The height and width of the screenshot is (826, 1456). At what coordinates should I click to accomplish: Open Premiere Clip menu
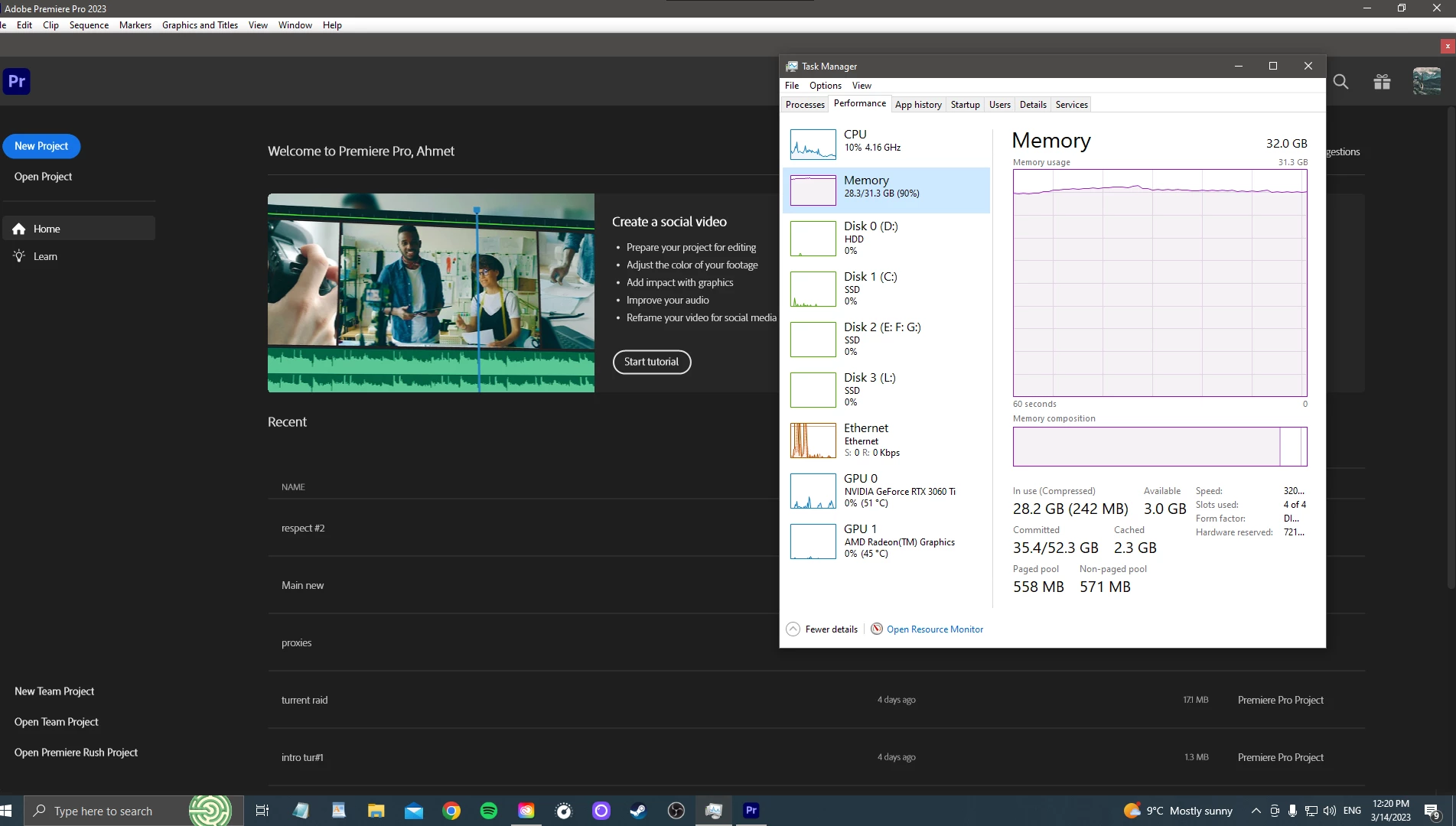pos(50,25)
